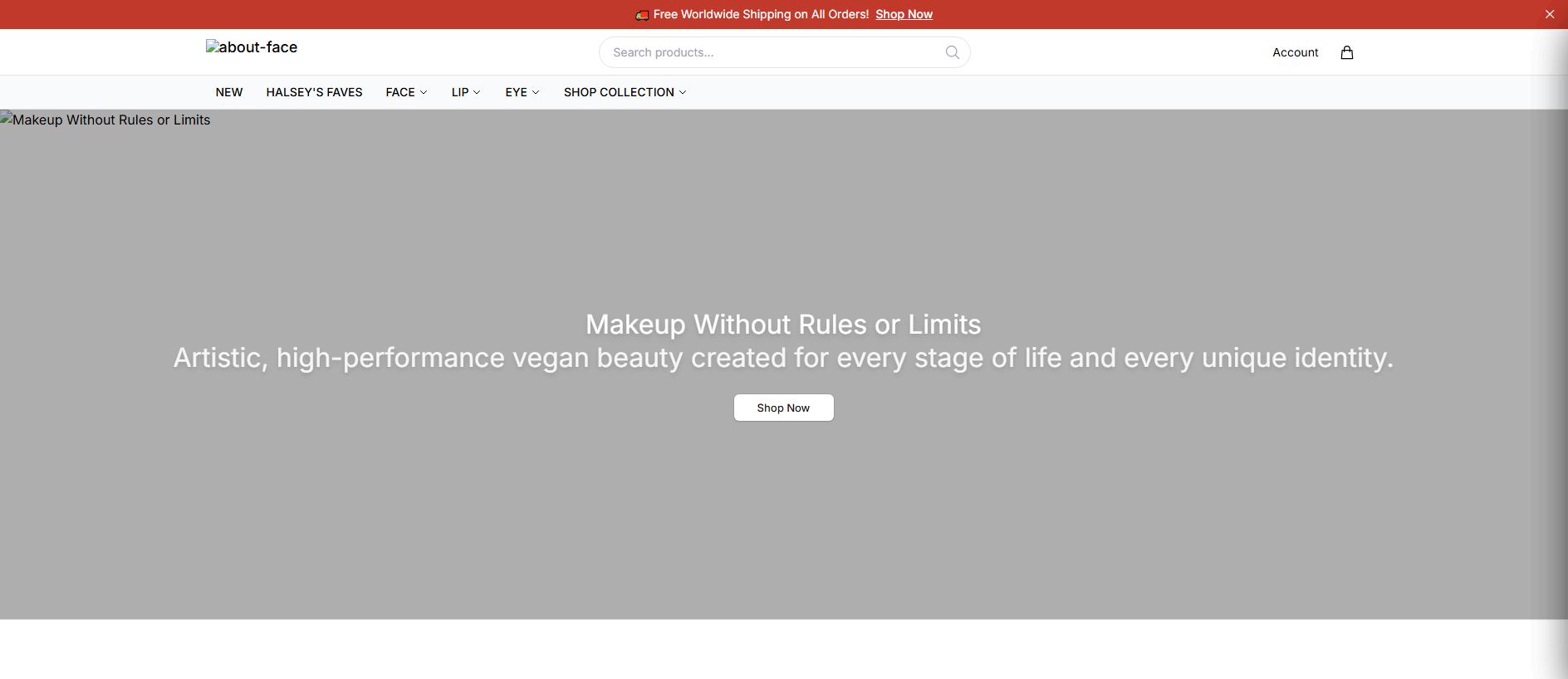Expand the FACE dropdown menu

pos(406,92)
